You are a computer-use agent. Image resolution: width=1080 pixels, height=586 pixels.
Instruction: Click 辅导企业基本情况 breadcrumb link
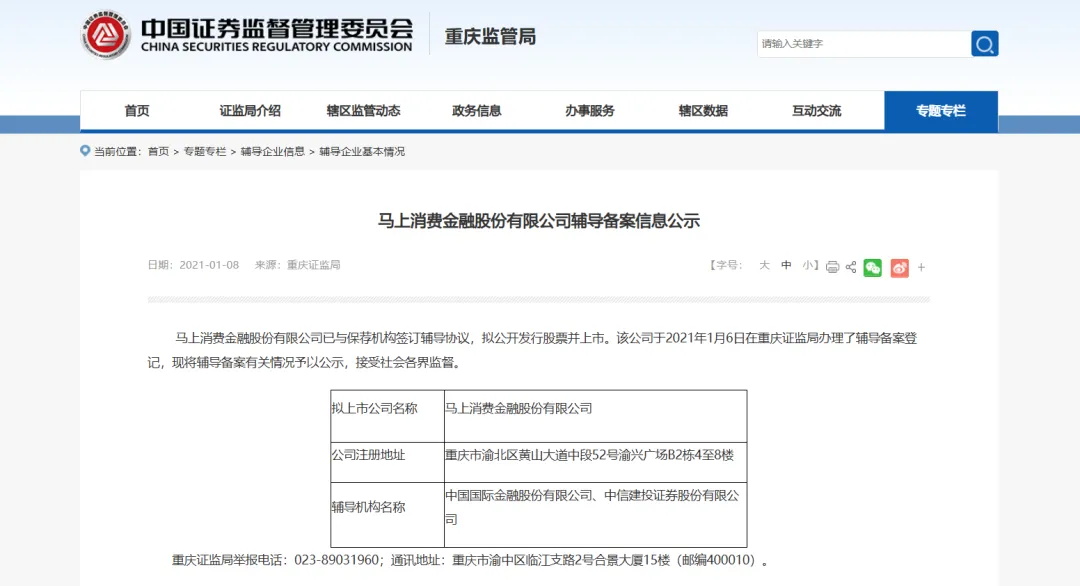pos(362,151)
